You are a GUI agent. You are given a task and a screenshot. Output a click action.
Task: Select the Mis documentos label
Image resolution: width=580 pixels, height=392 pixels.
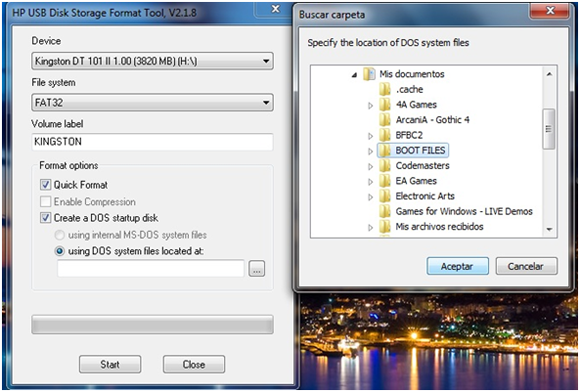pyautogui.click(x=412, y=74)
